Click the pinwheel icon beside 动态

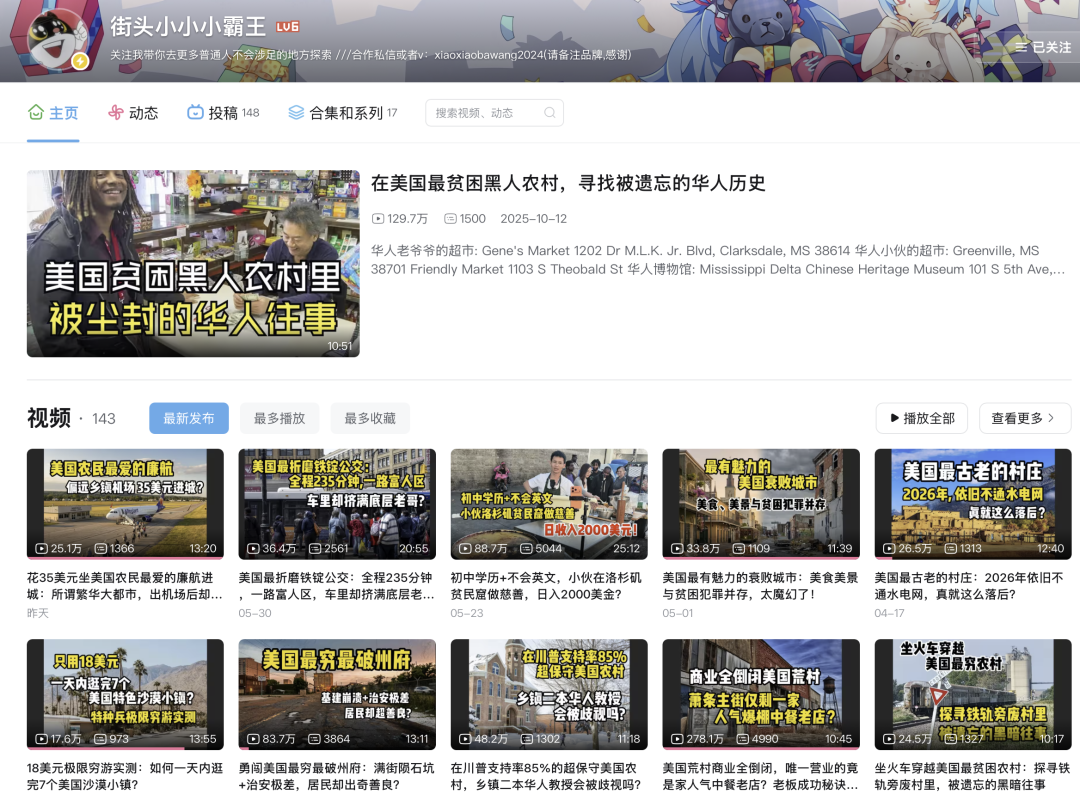pos(116,112)
